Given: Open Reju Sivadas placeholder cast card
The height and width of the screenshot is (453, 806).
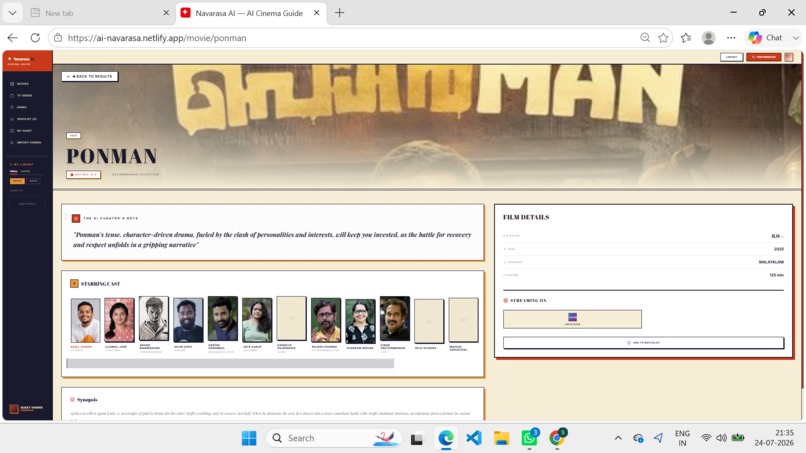Looking at the screenshot, I should 429,321.
